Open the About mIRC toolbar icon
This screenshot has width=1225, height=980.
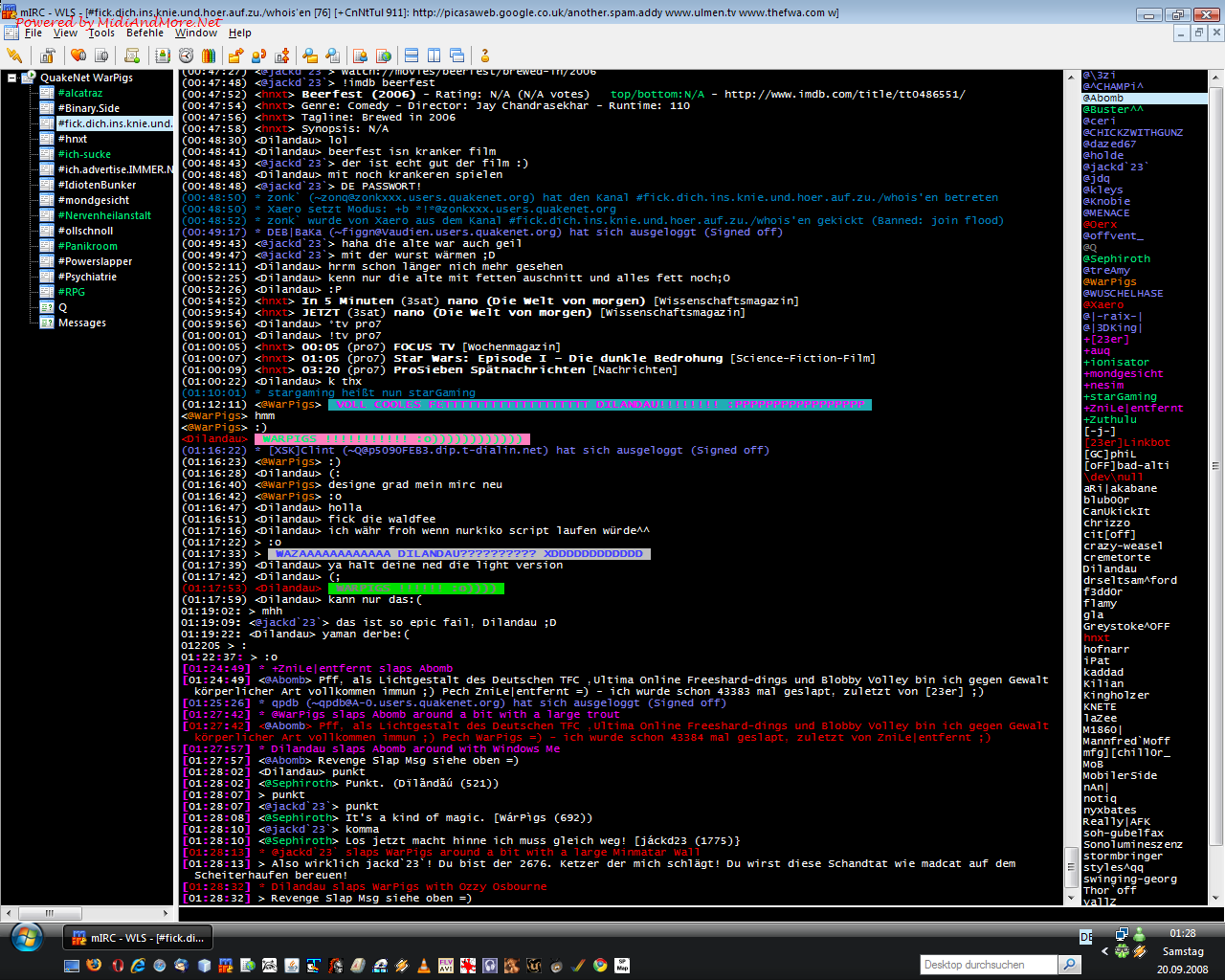coord(485,56)
